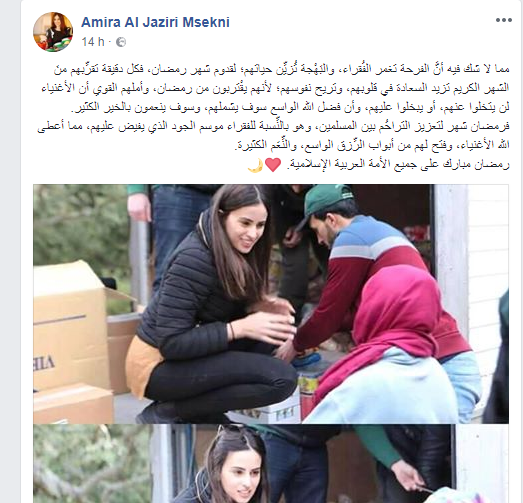Click the paragraph starting with 'فرمضان شهر'
Screen dimensions: 523x503
274,136
